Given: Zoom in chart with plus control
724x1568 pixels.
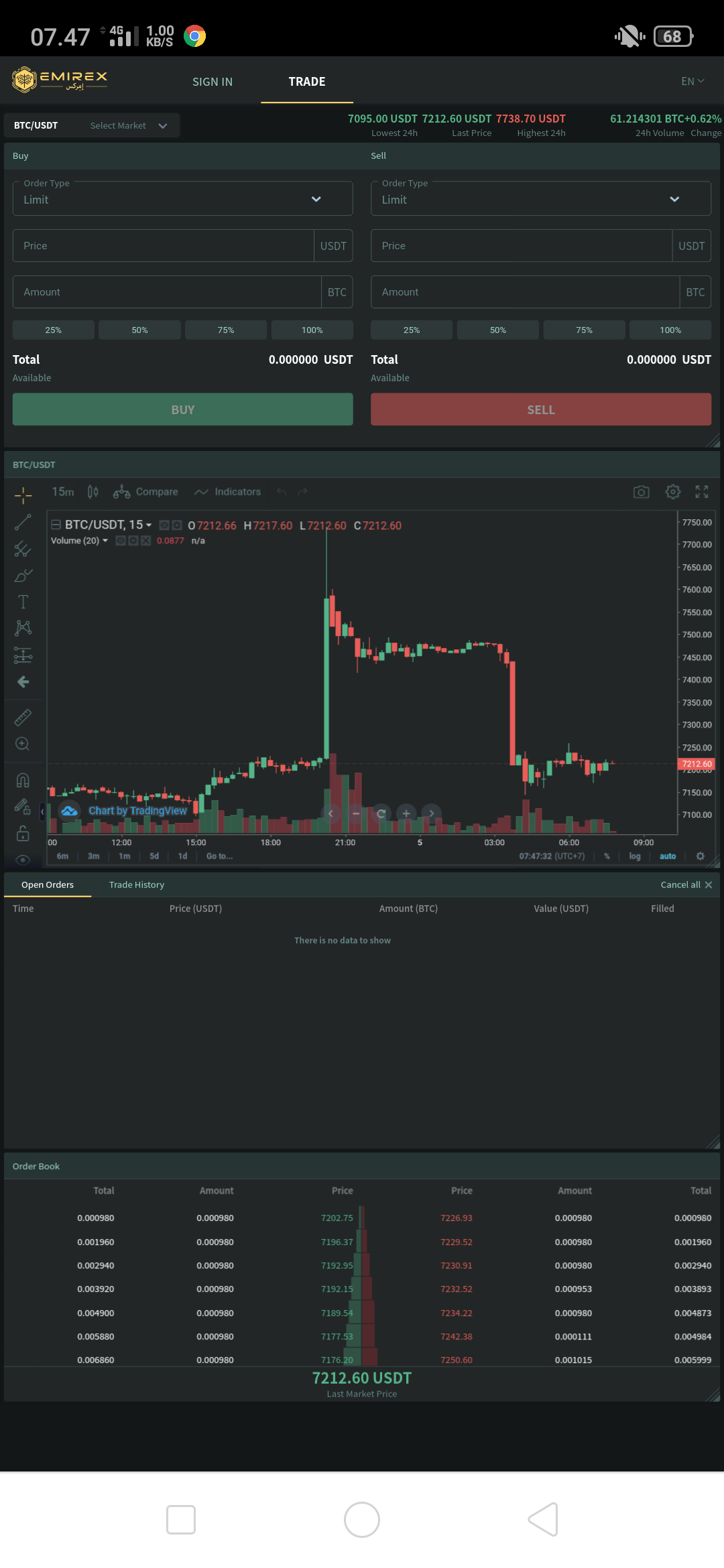Looking at the screenshot, I should coord(406,813).
